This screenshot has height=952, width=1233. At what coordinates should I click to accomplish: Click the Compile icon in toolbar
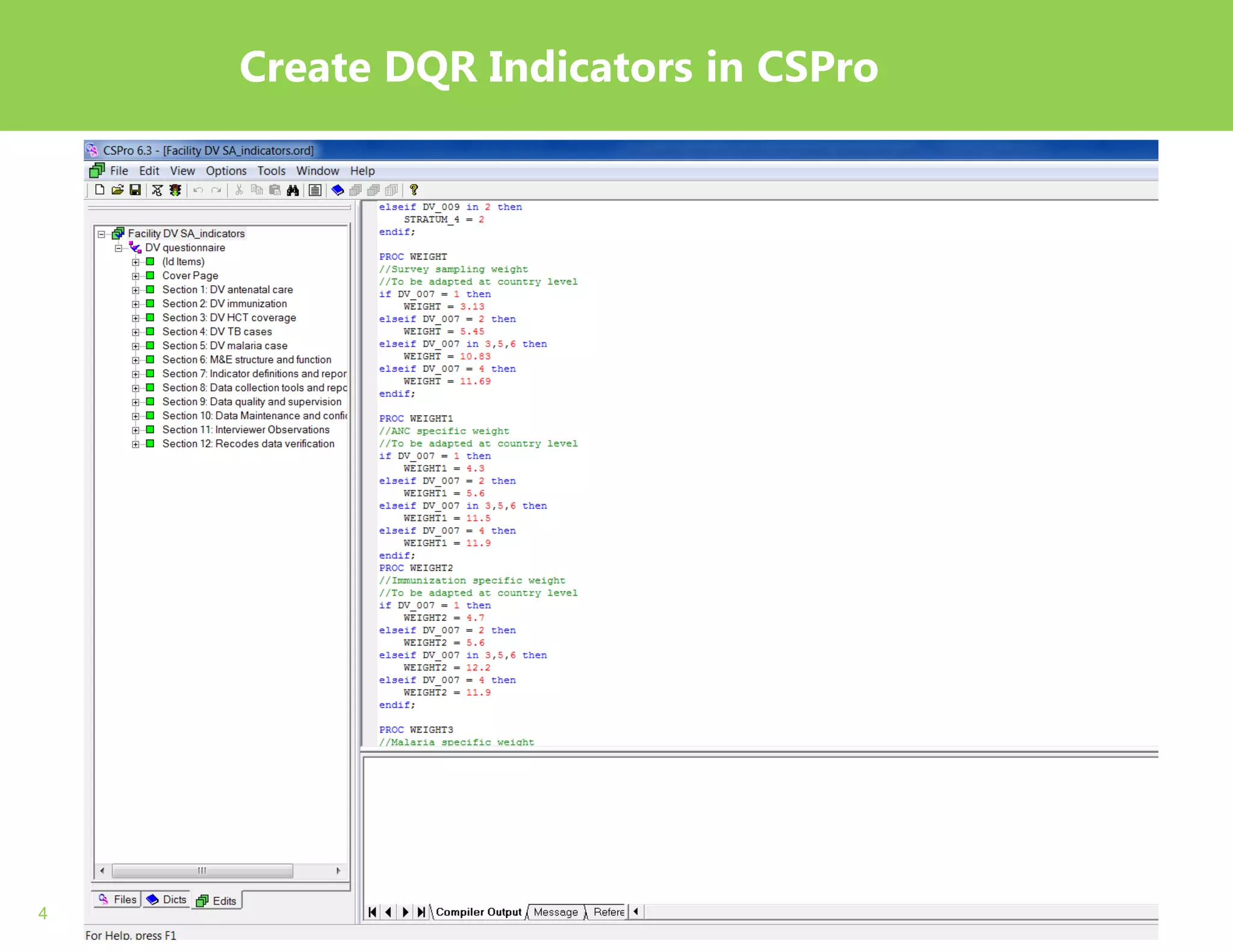tap(157, 190)
